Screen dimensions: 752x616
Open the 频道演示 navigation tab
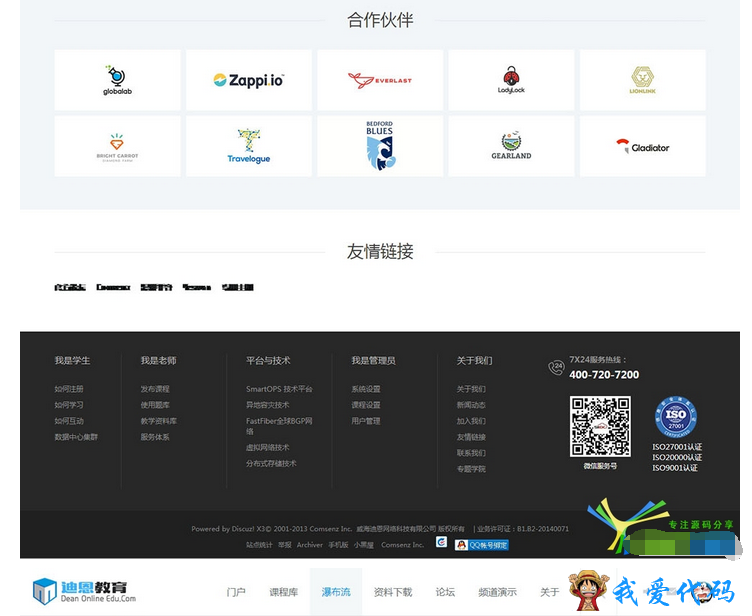pyautogui.click(x=497, y=592)
